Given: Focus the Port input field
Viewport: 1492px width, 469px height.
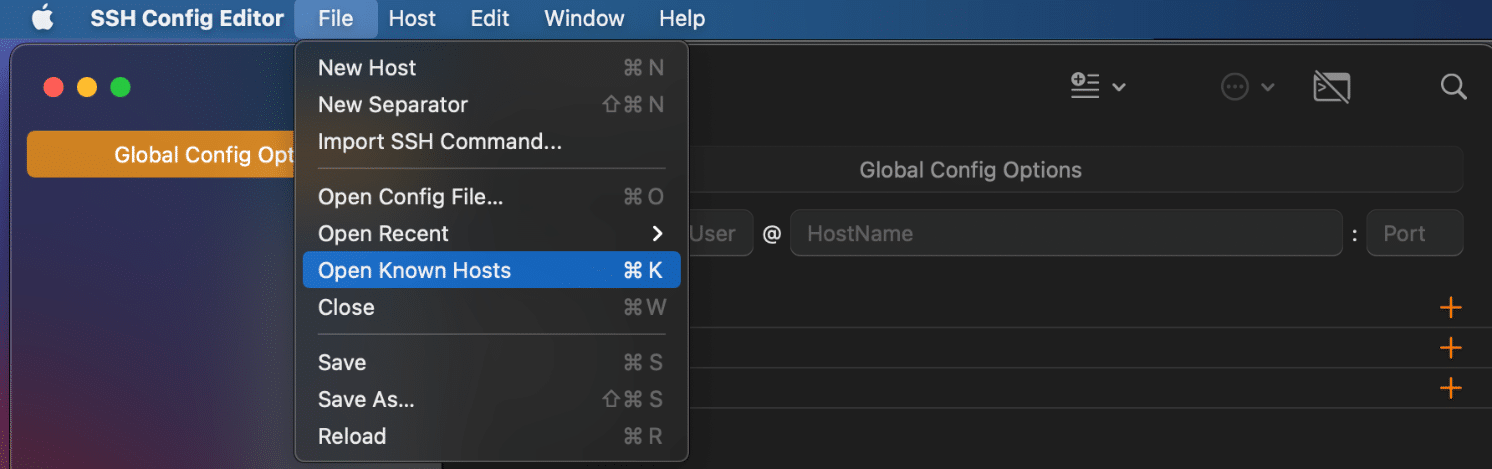Looking at the screenshot, I should coord(1413,234).
